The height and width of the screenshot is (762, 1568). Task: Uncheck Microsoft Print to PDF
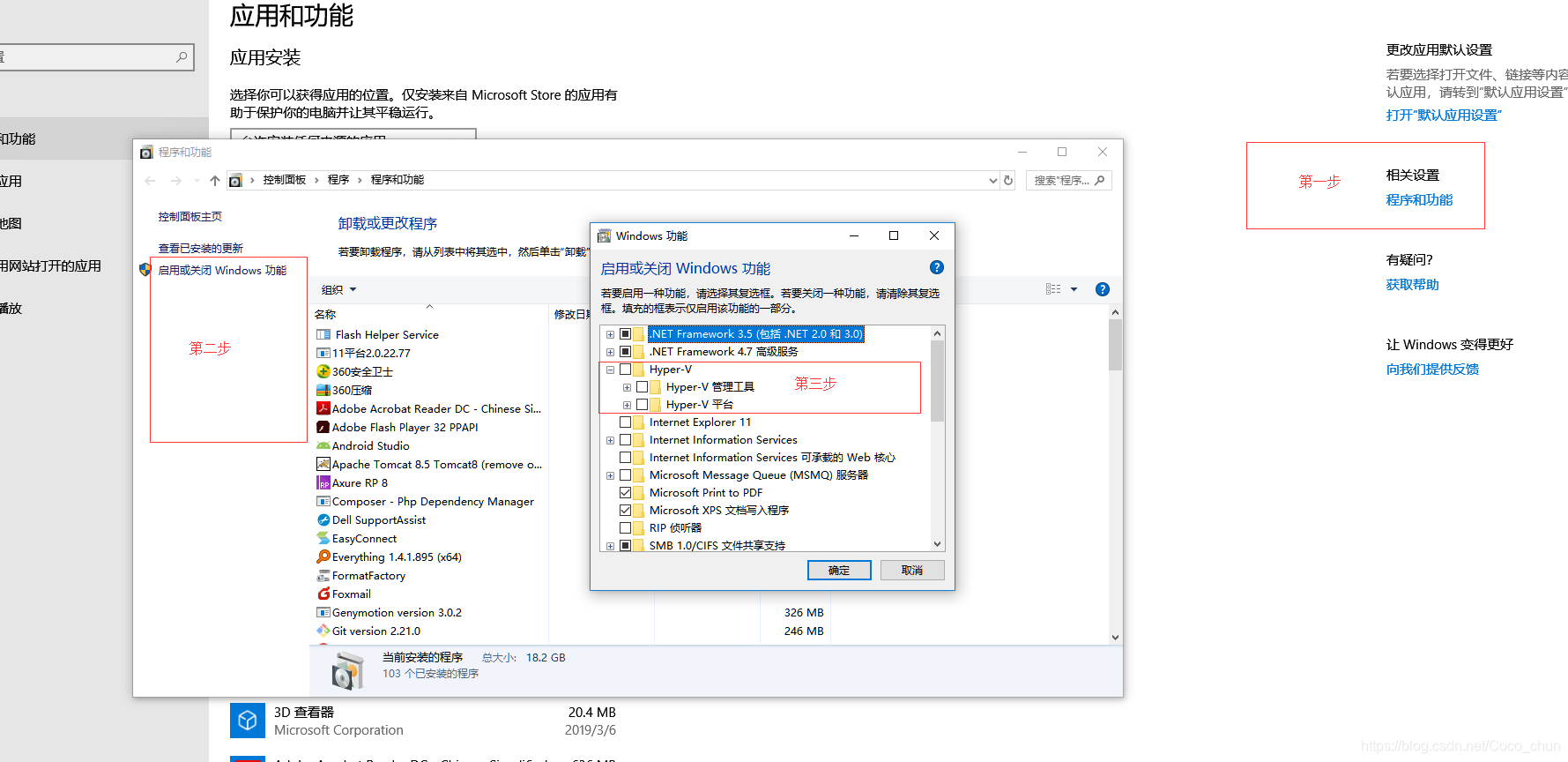625,493
